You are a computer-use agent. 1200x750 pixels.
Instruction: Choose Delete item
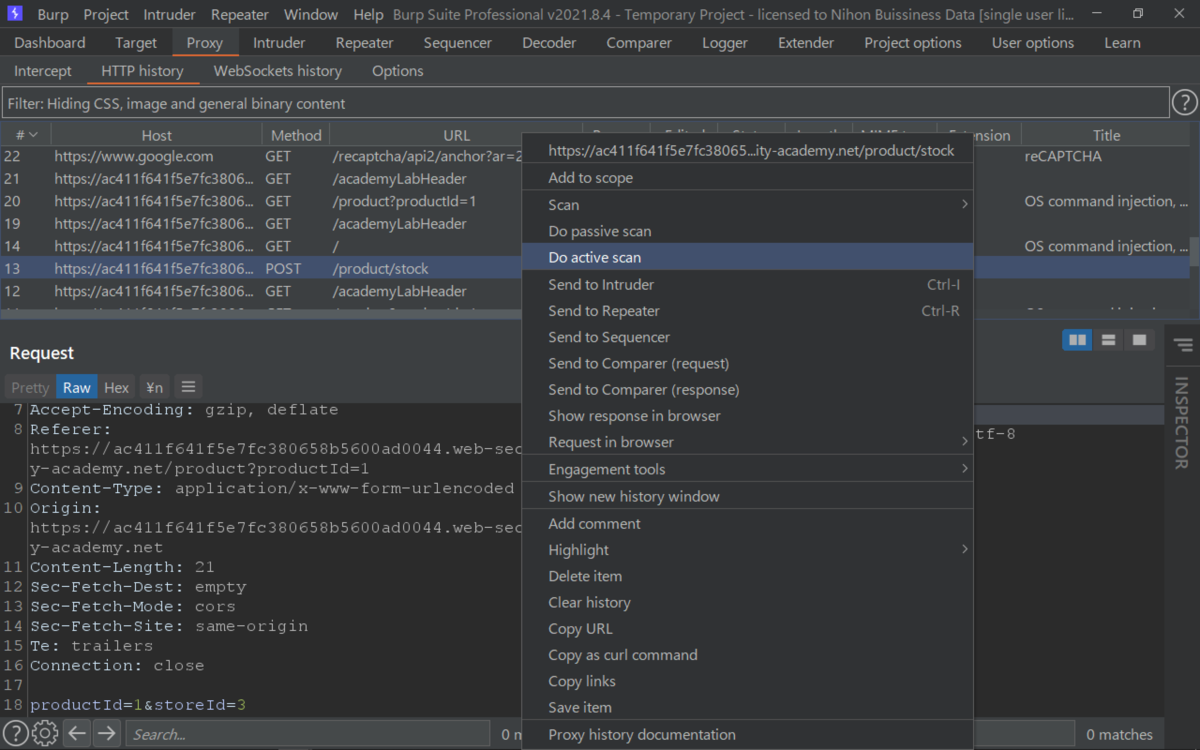(x=748, y=576)
